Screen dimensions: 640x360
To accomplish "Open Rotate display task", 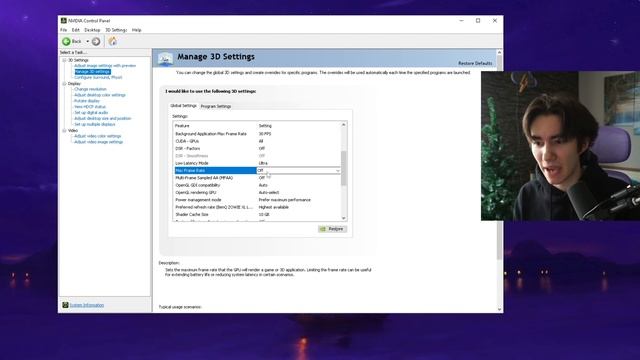I will (x=87, y=101).
